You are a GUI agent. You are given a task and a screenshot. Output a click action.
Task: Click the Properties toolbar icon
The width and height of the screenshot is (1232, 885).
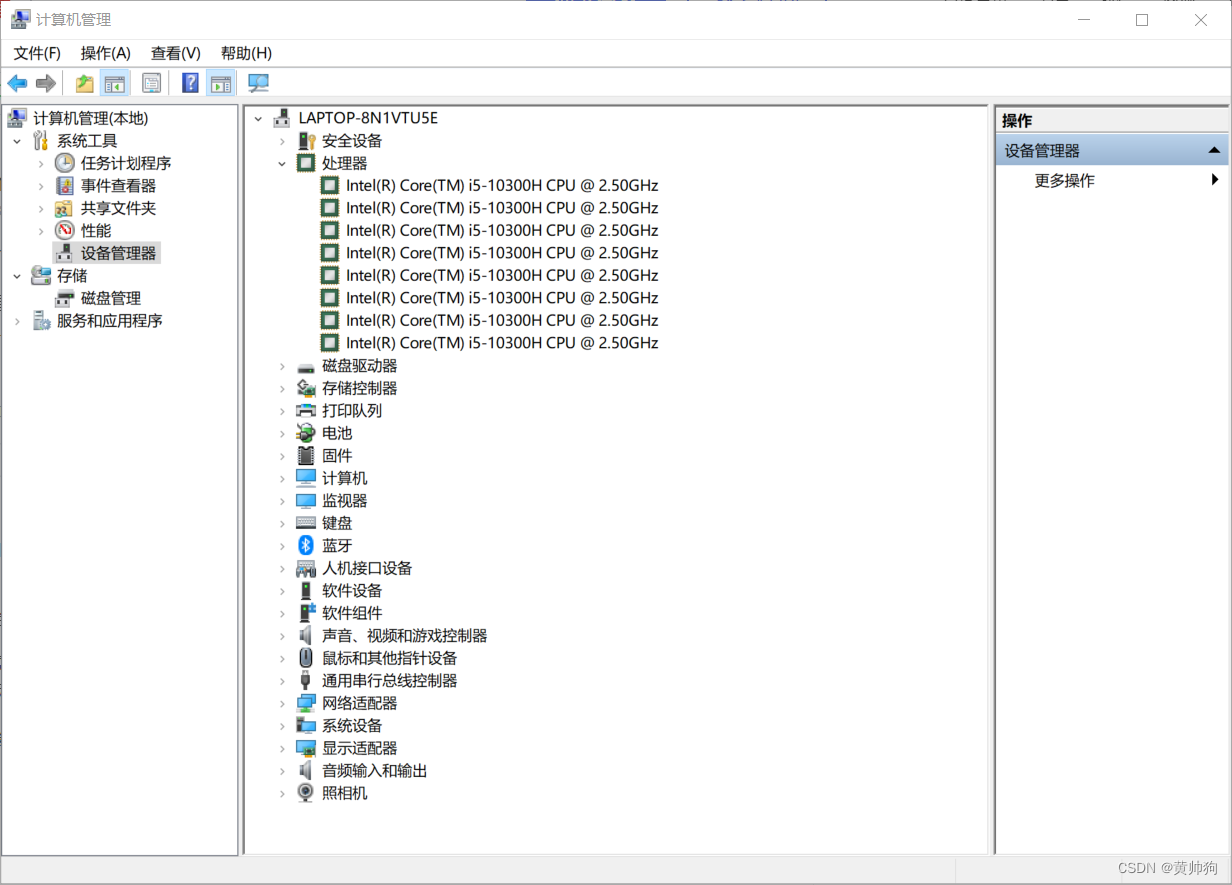[x=151, y=83]
